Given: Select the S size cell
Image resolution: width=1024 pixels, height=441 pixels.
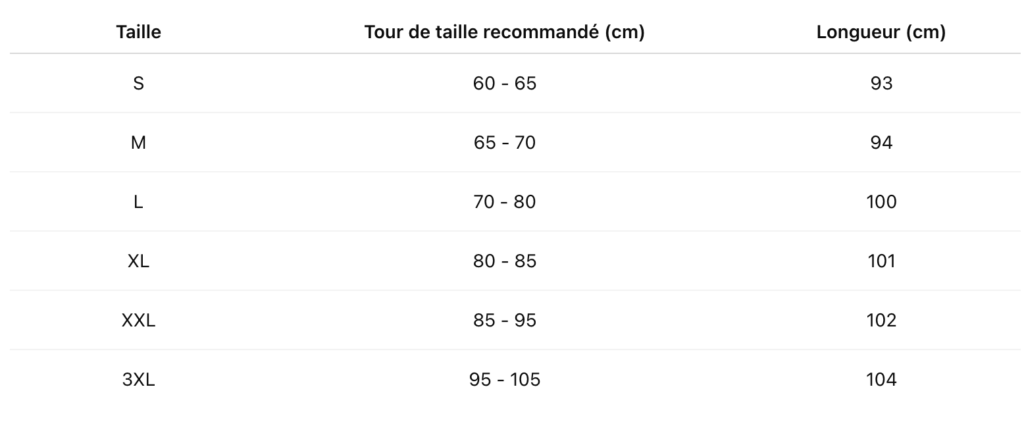Looking at the screenshot, I should [x=138, y=84].
